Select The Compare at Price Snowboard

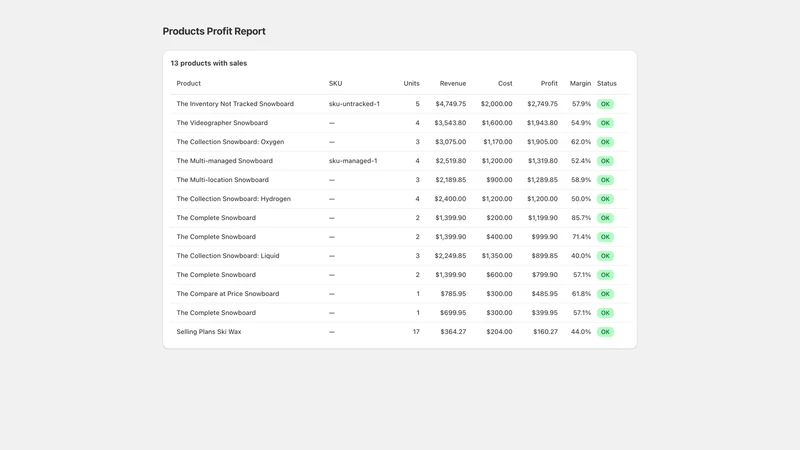click(228, 294)
